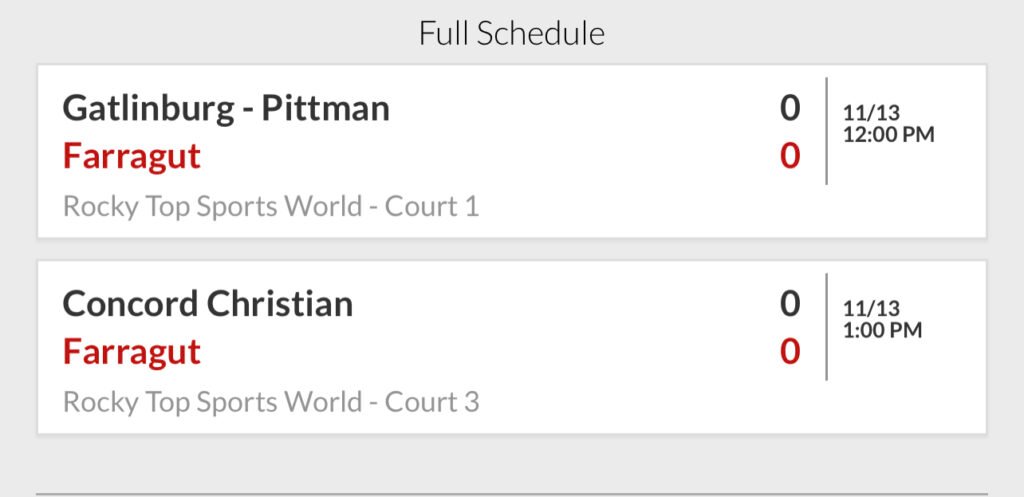Select the 1:00 PM game time
The image size is (1024, 497).
coord(881,330)
